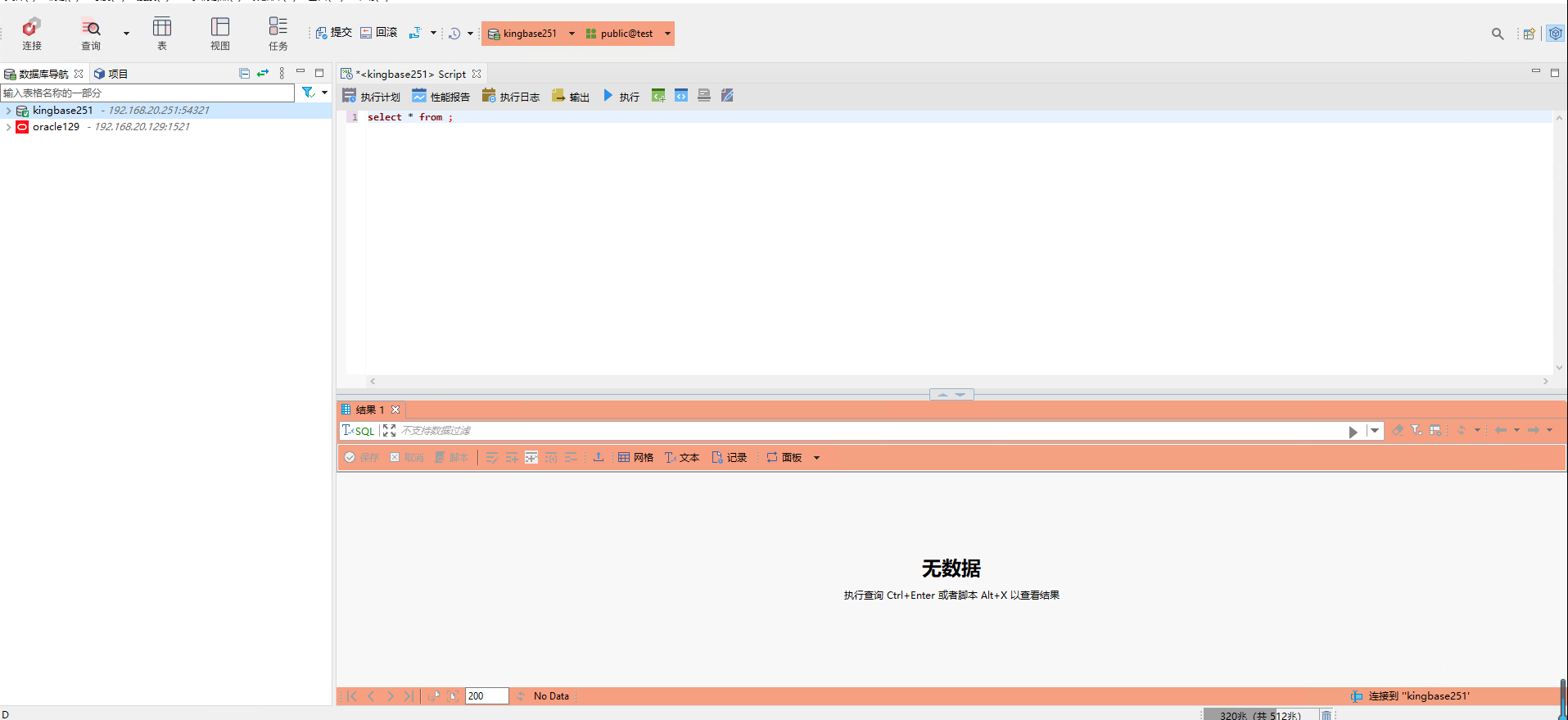
Task: Toggle link with editor in navigator
Action: click(x=263, y=74)
